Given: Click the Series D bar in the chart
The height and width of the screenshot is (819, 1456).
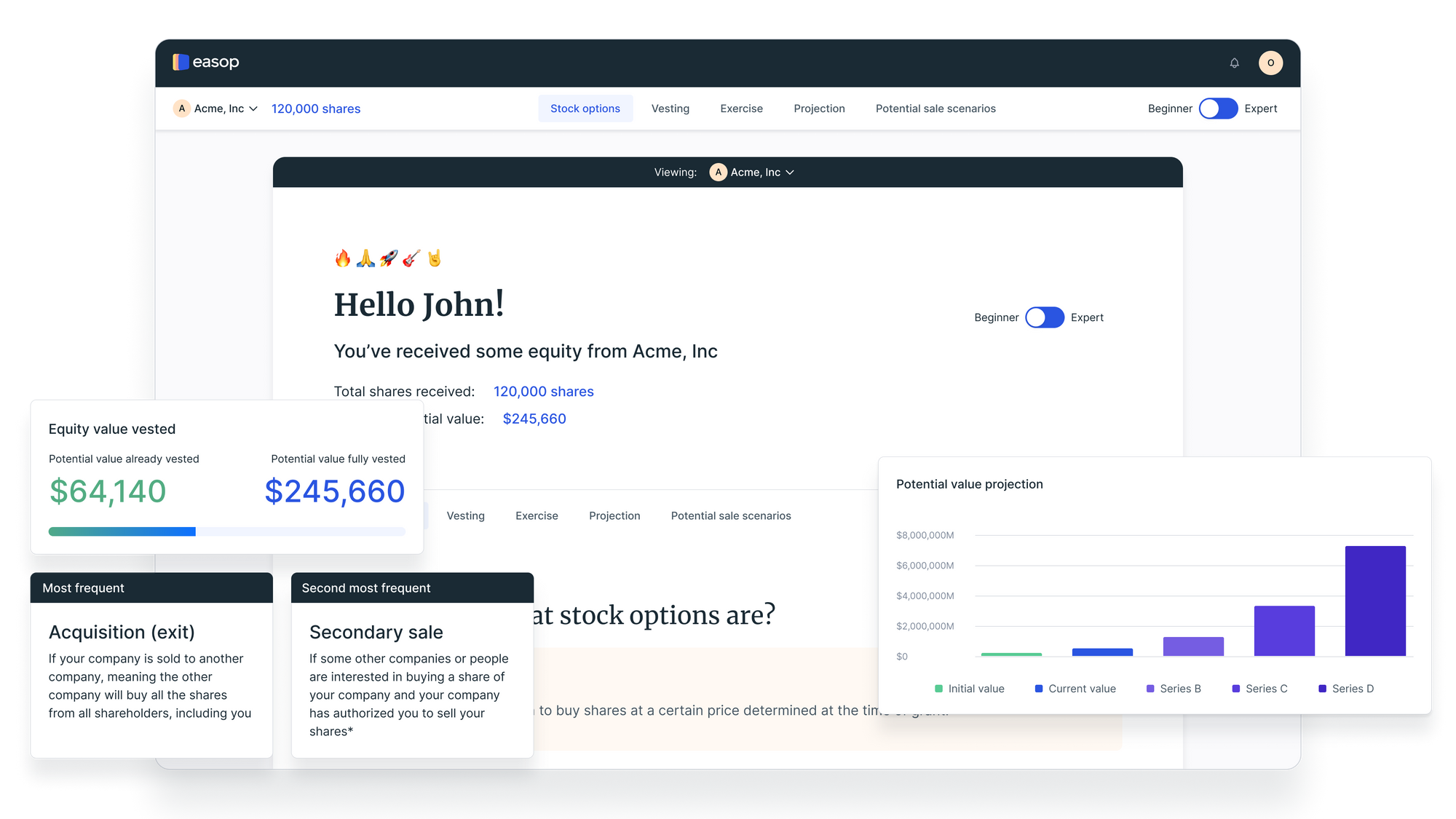Looking at the screenshot, I should (1374, 601).
